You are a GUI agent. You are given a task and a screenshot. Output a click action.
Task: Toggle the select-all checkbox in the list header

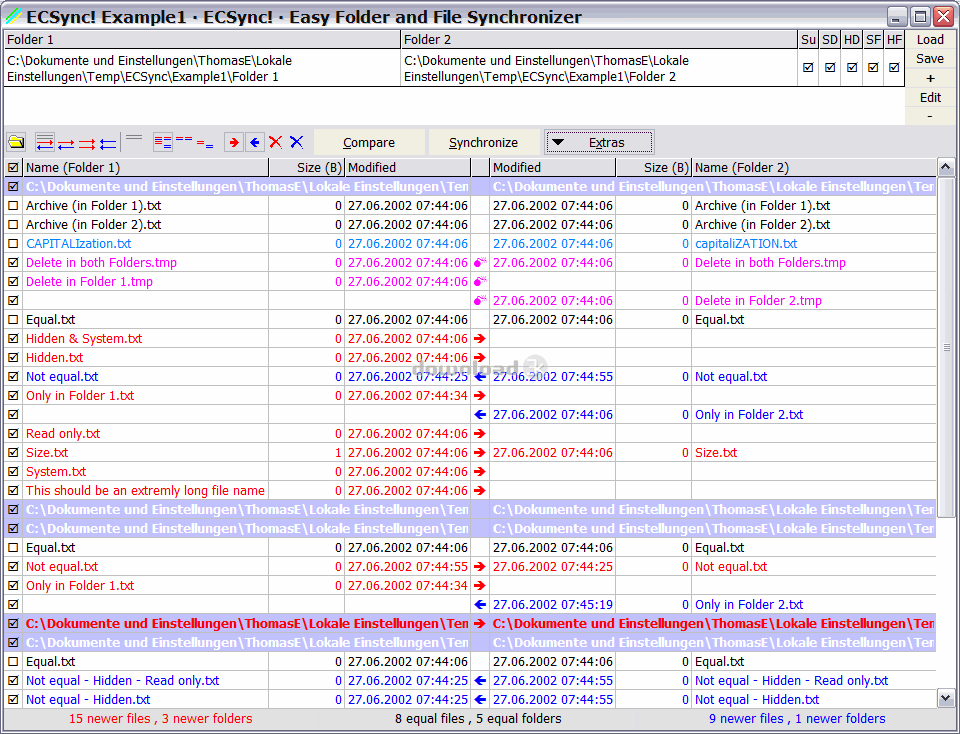13,167
